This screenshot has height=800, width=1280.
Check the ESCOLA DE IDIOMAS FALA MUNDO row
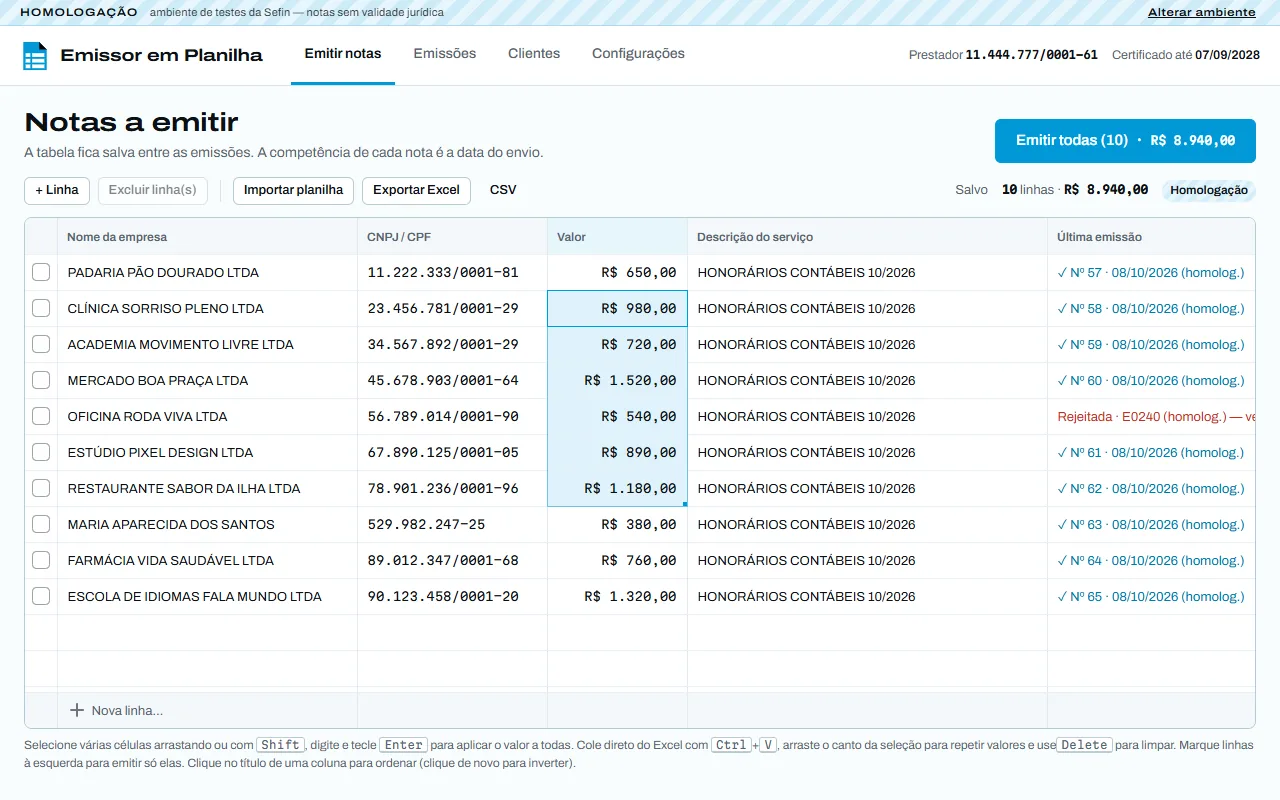(x=41, y=596)
